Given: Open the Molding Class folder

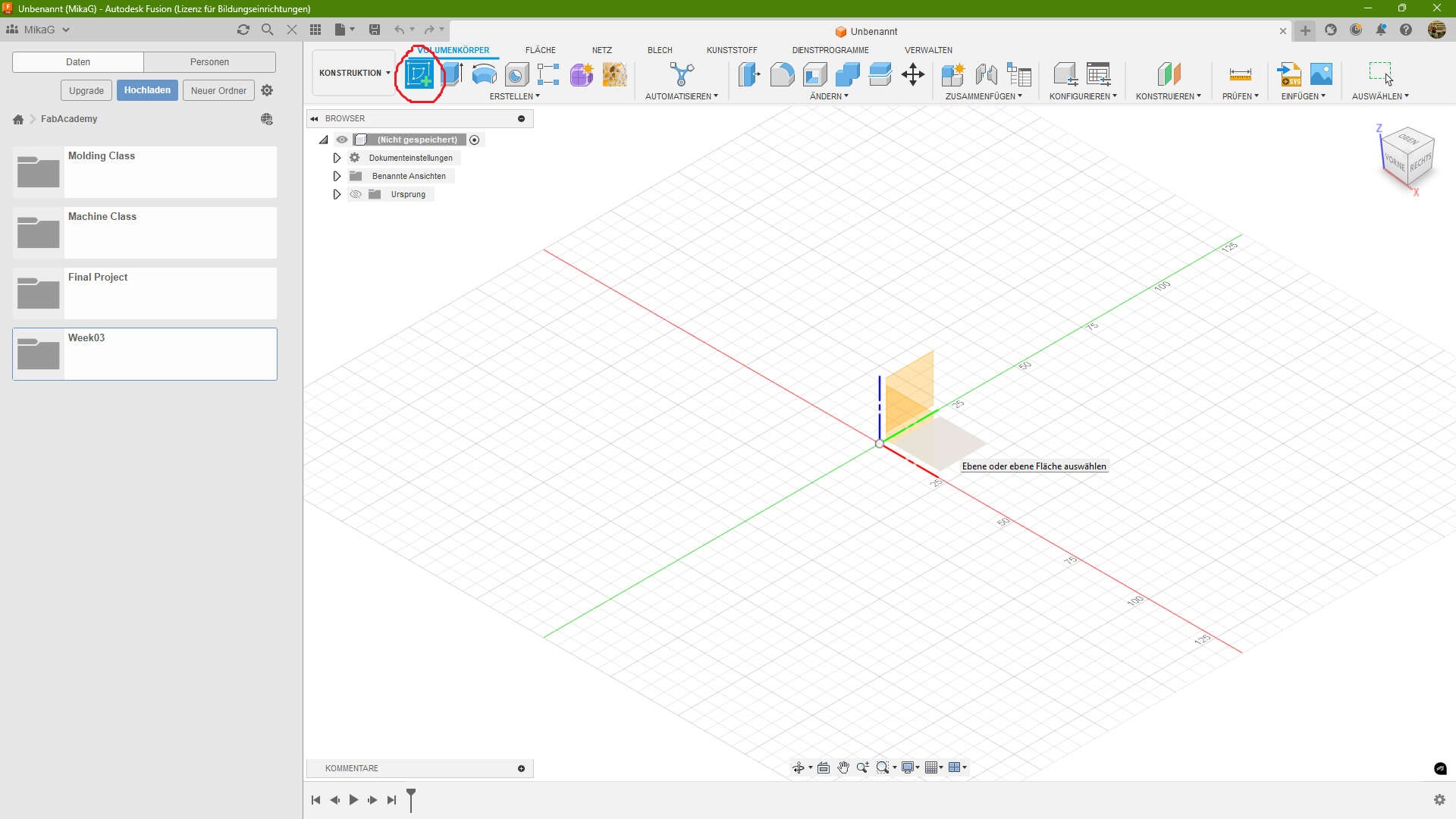Looking at the screenshot, I should [145, 172].
